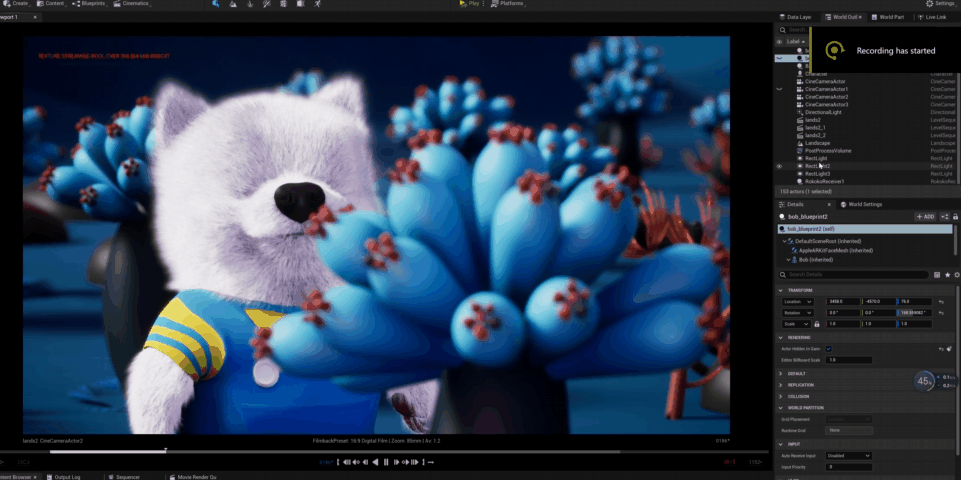The height and width of the screenshot is (480, 961).
Task: Open the Content toolbar menu
Action: [x=51, y=4]
